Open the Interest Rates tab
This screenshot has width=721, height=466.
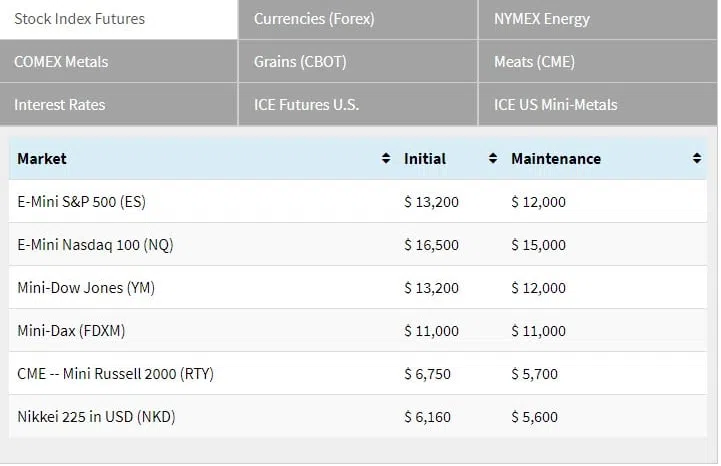(x=119, y=104)
